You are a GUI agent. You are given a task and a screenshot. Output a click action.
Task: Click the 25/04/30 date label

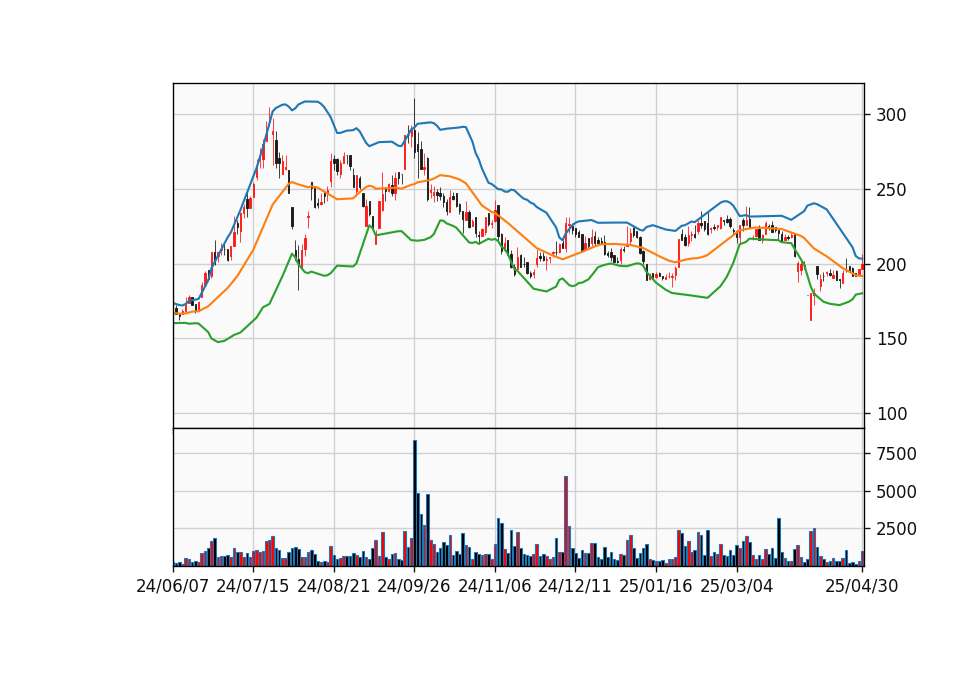click(862, 586)
